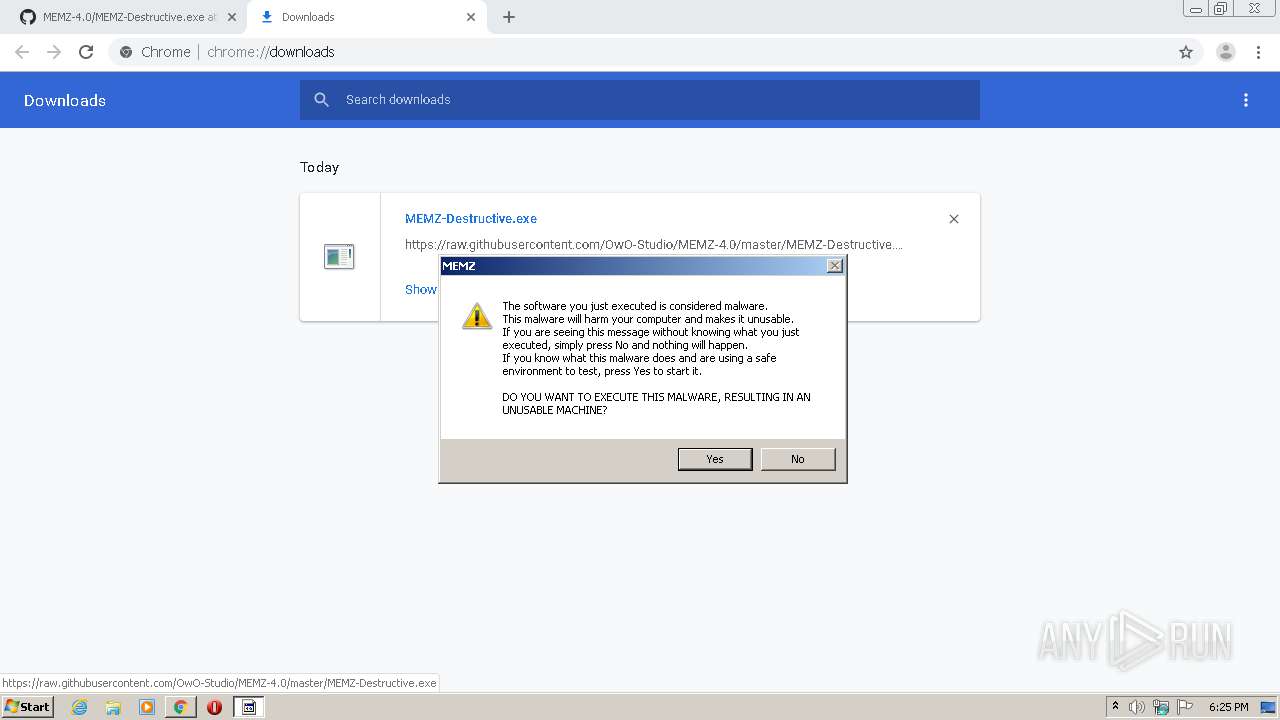Close the Downloads tab

tap(471, 17)
